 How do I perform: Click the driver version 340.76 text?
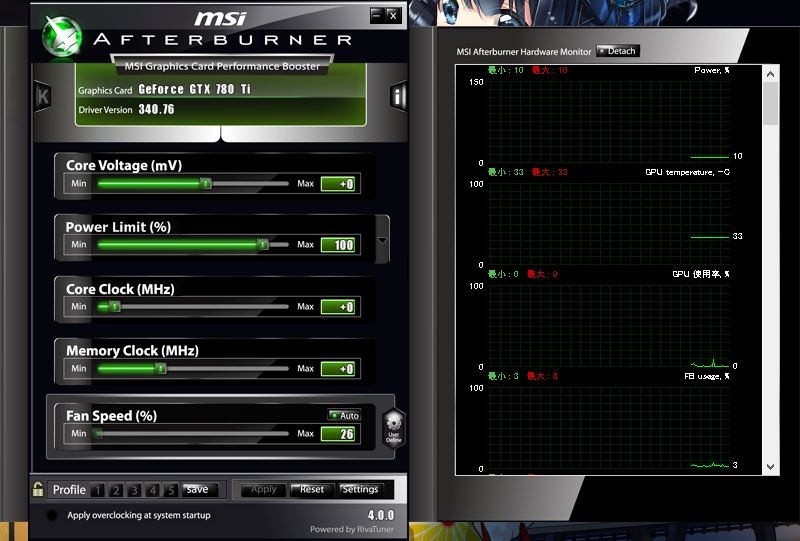[x=156, y=109]
